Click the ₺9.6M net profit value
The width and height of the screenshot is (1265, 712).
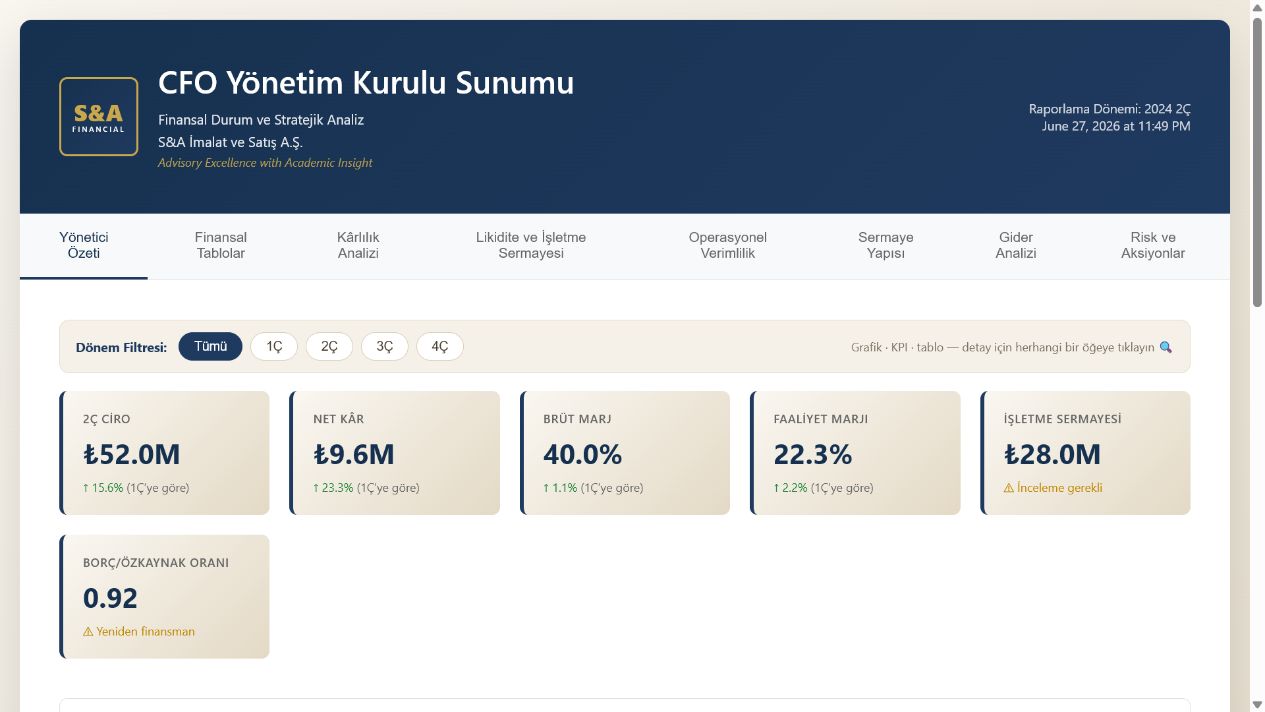pyautogui.click(x=354, y=455)
